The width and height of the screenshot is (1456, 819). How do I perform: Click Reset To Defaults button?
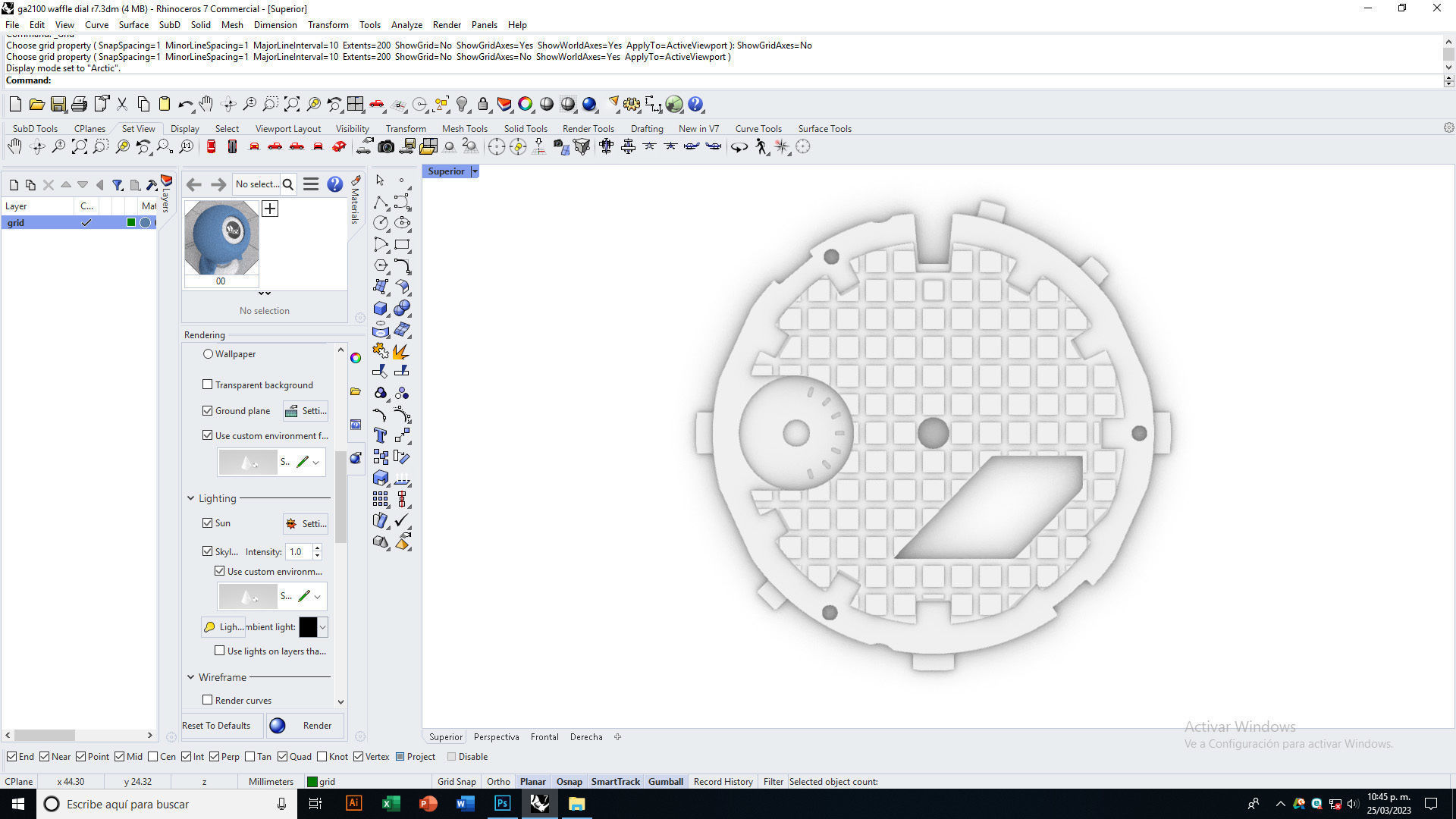(221, 726)
